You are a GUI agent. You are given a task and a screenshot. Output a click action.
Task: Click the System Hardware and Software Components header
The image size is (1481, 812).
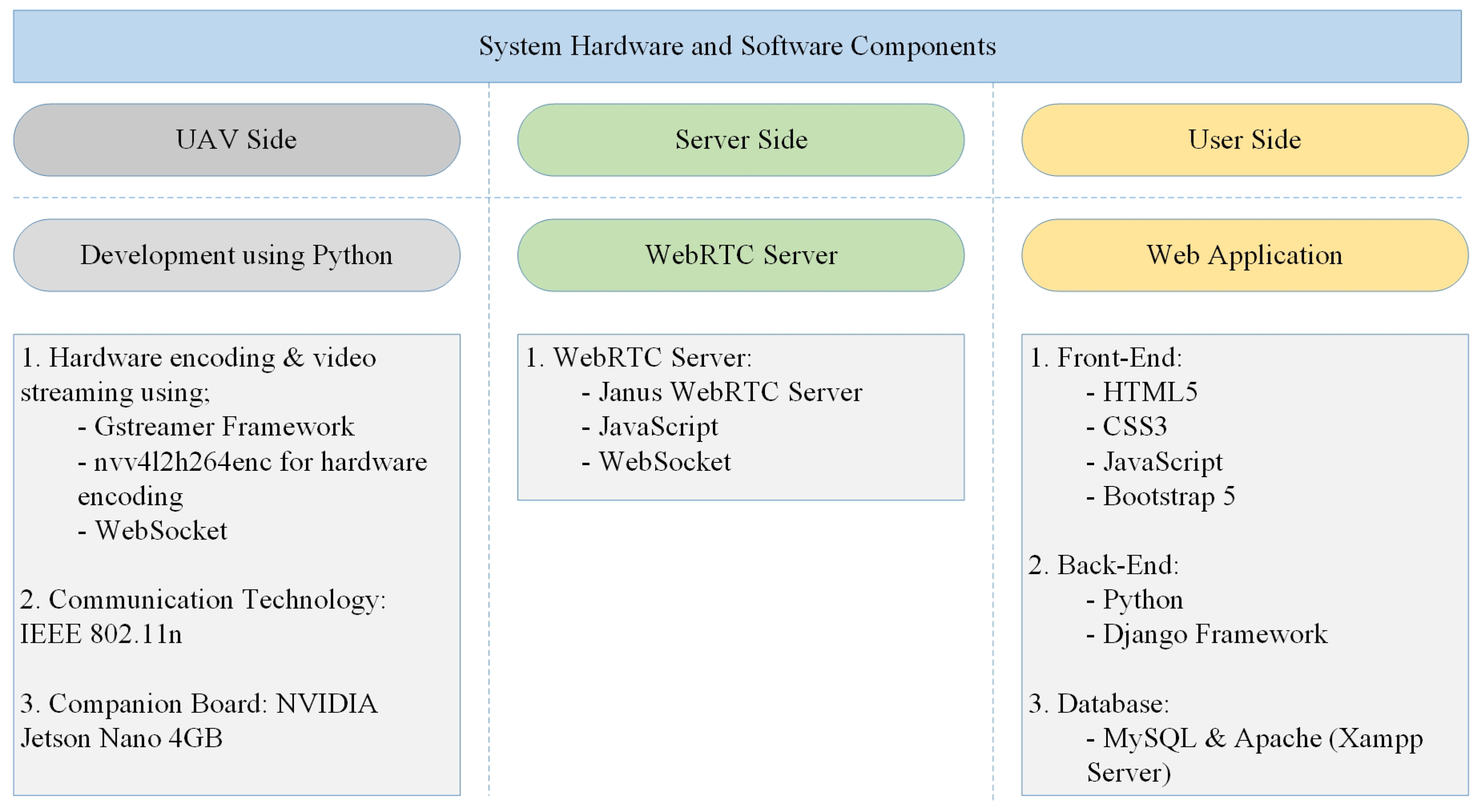click(x=737, y=46)
